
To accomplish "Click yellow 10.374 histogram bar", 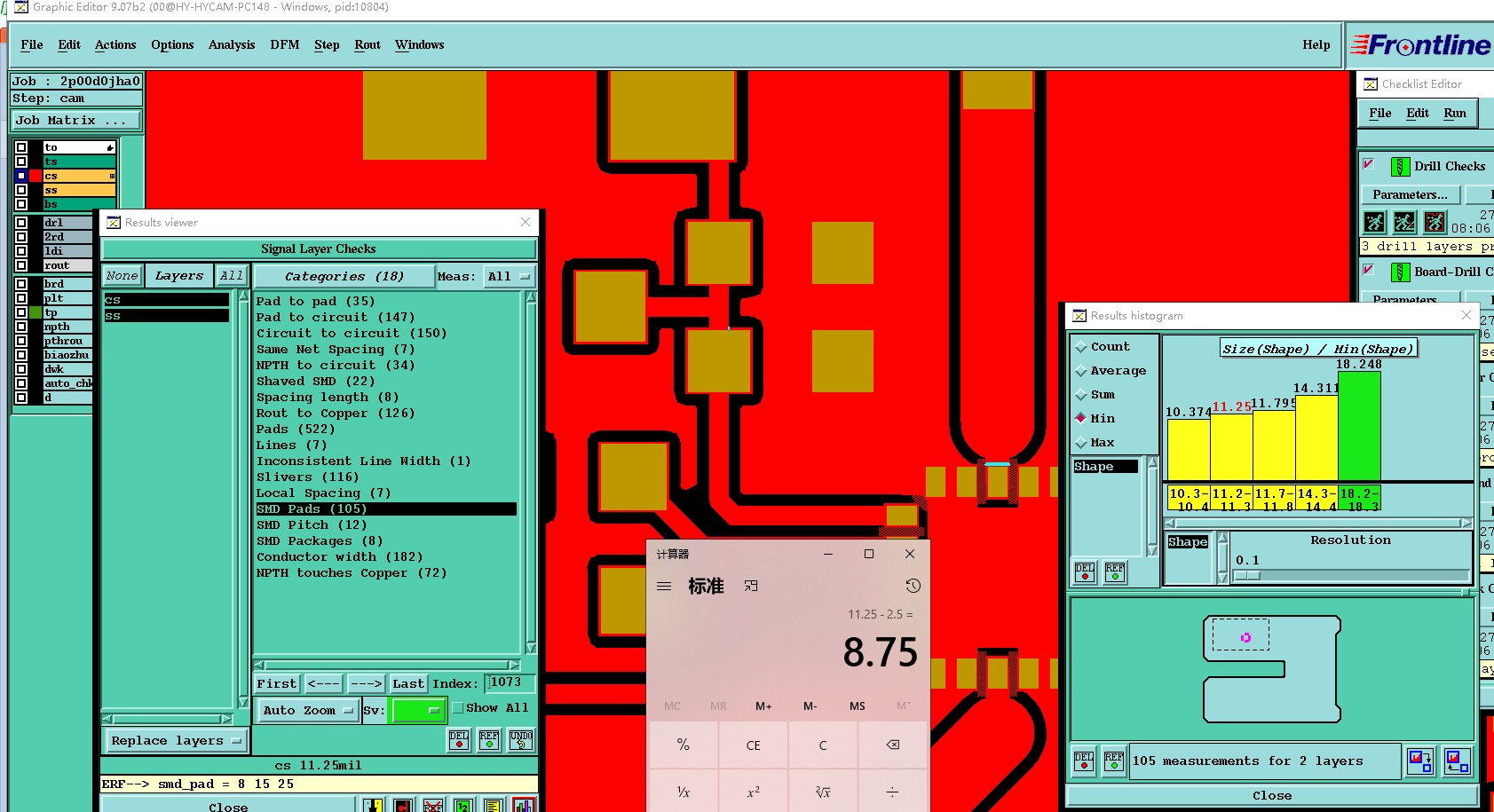I will [x=1189, y=450].
